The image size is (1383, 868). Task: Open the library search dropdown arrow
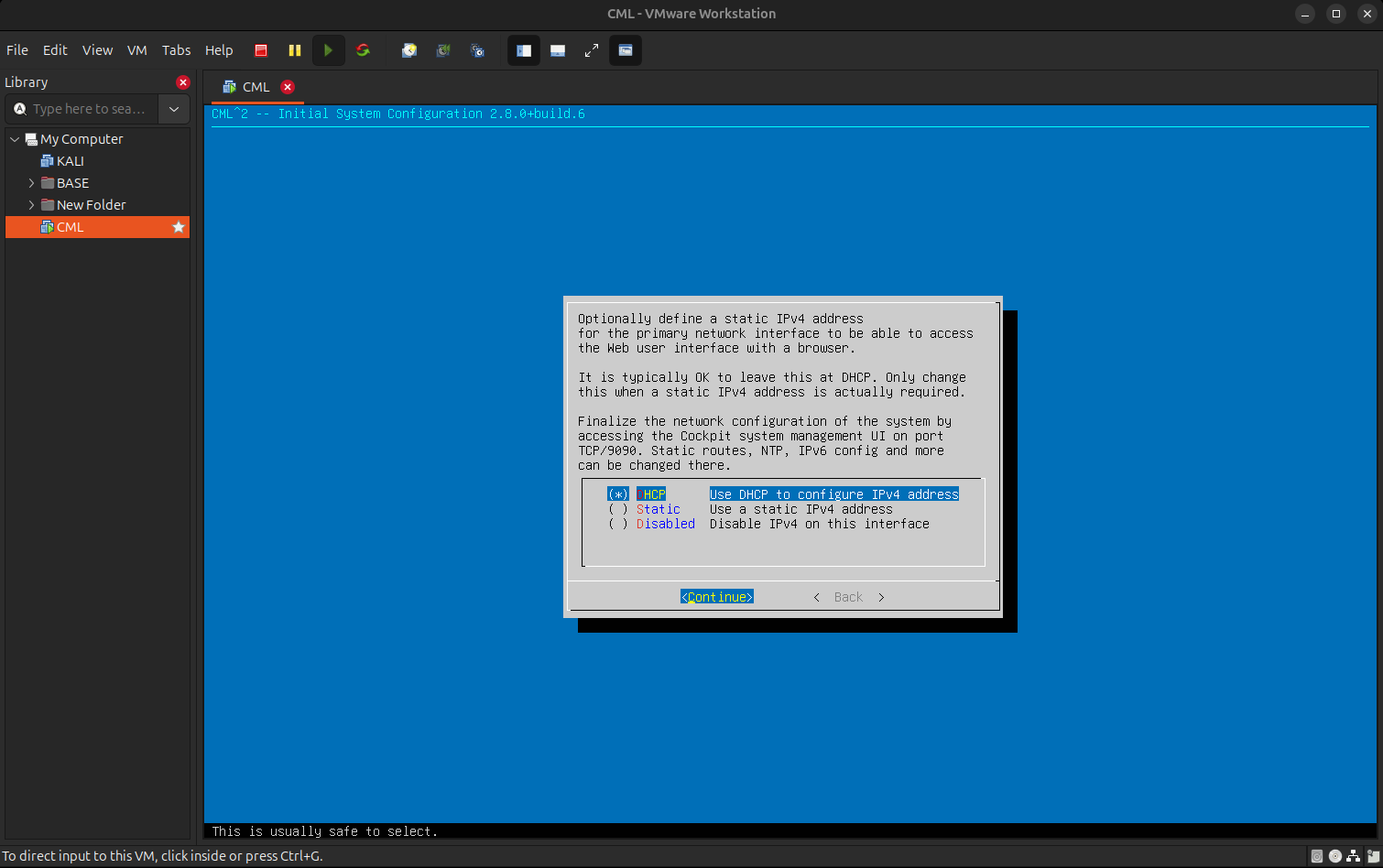174,109
